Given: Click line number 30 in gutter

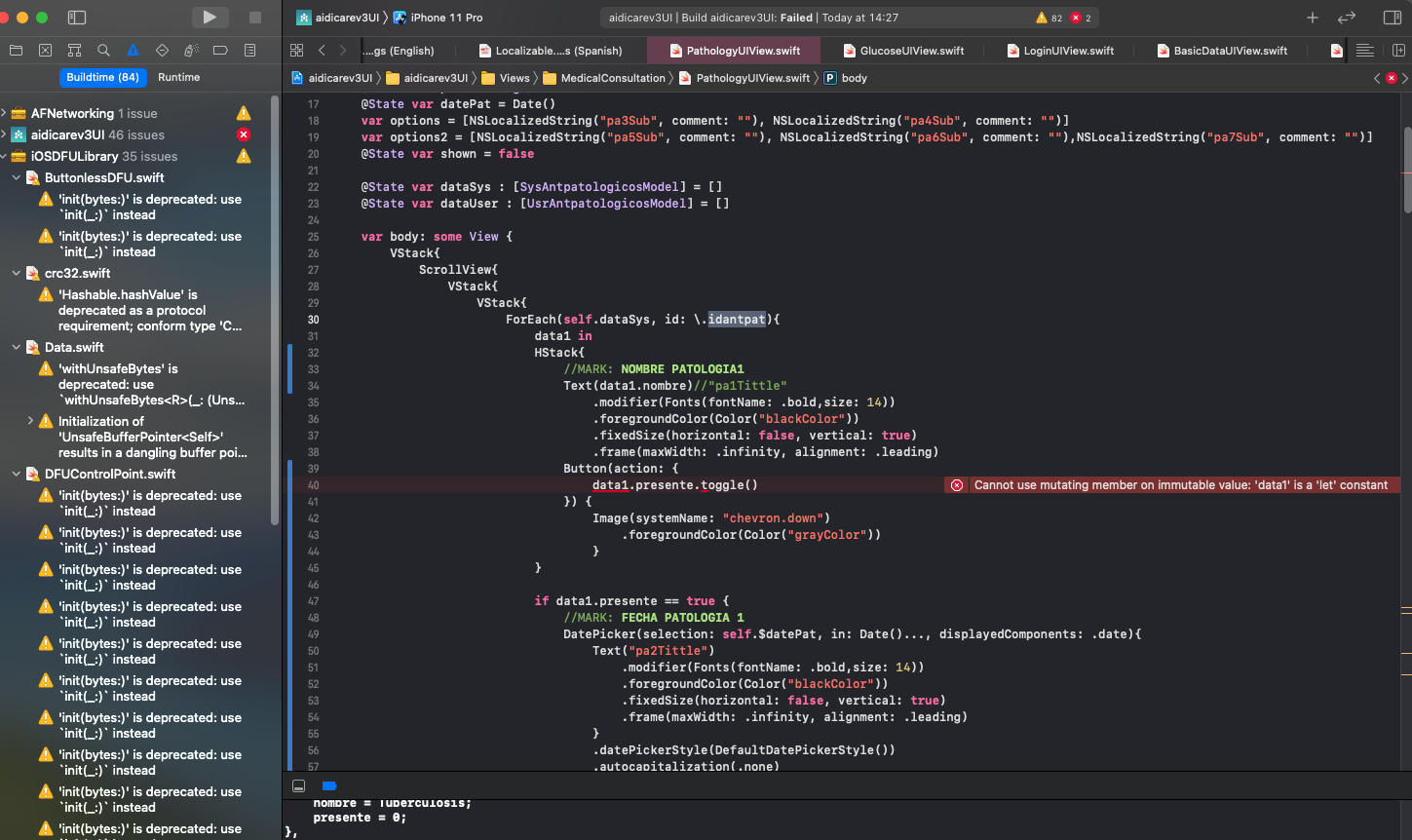Looking at the screenshot, I should (x=313, y=320).
